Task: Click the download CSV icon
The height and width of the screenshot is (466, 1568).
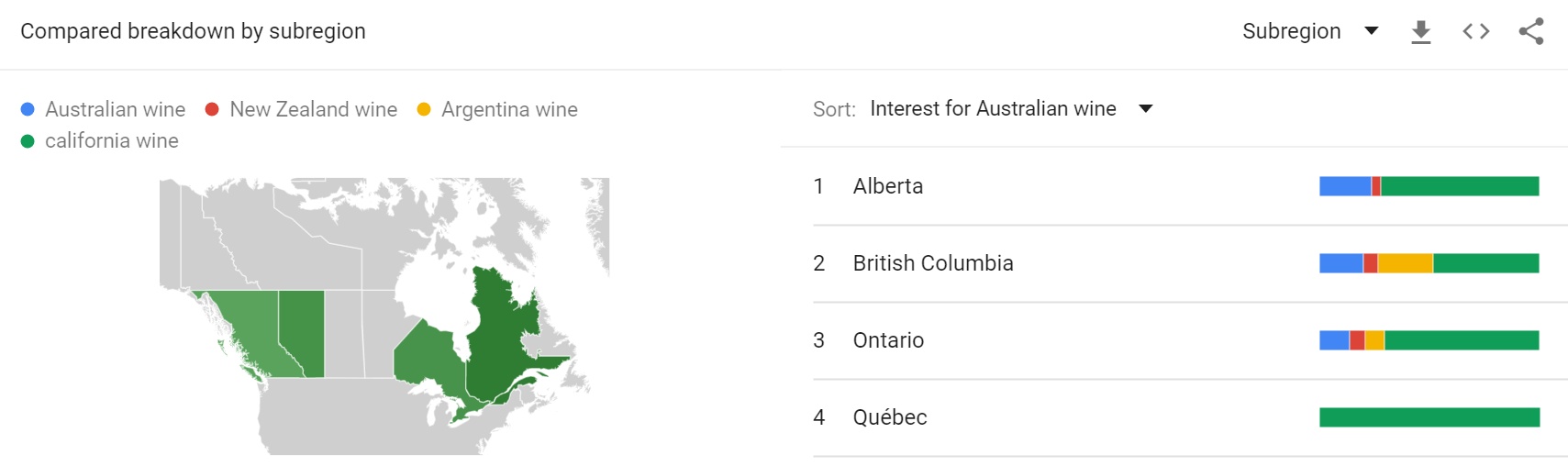Action: point(1420,32)
